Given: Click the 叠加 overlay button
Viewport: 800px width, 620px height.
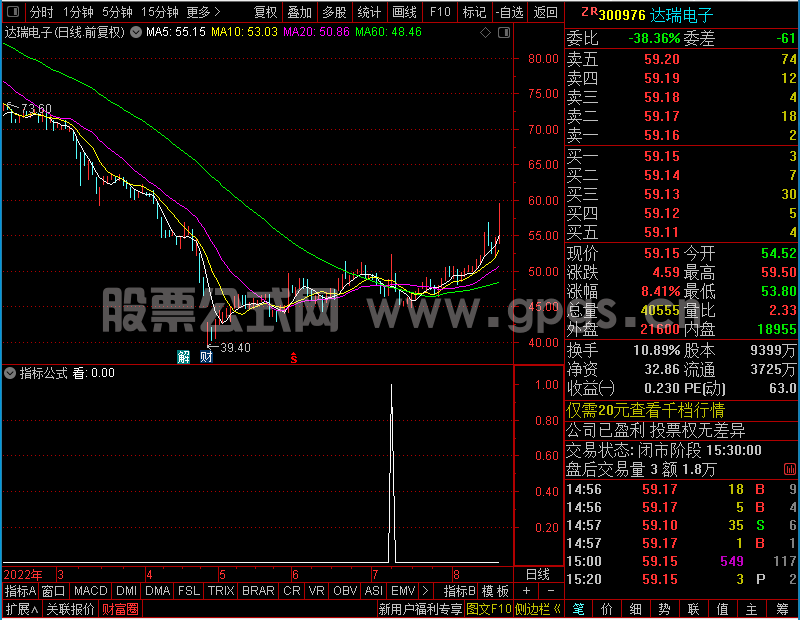Looking at the screenshot, I should [299, 12].
